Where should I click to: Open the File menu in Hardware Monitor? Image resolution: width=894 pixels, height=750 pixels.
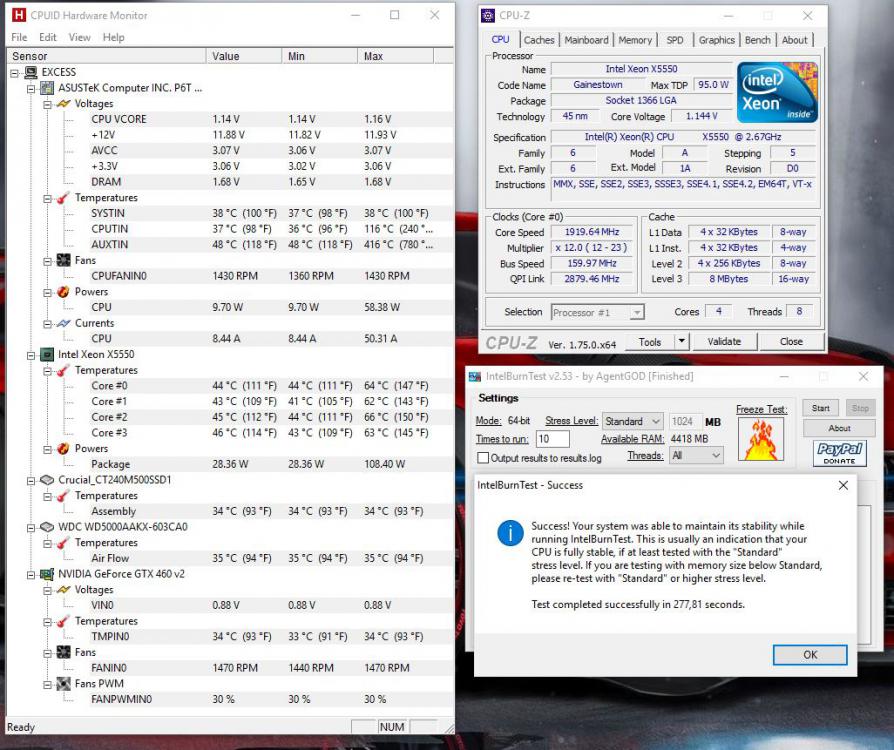[19, 37]
